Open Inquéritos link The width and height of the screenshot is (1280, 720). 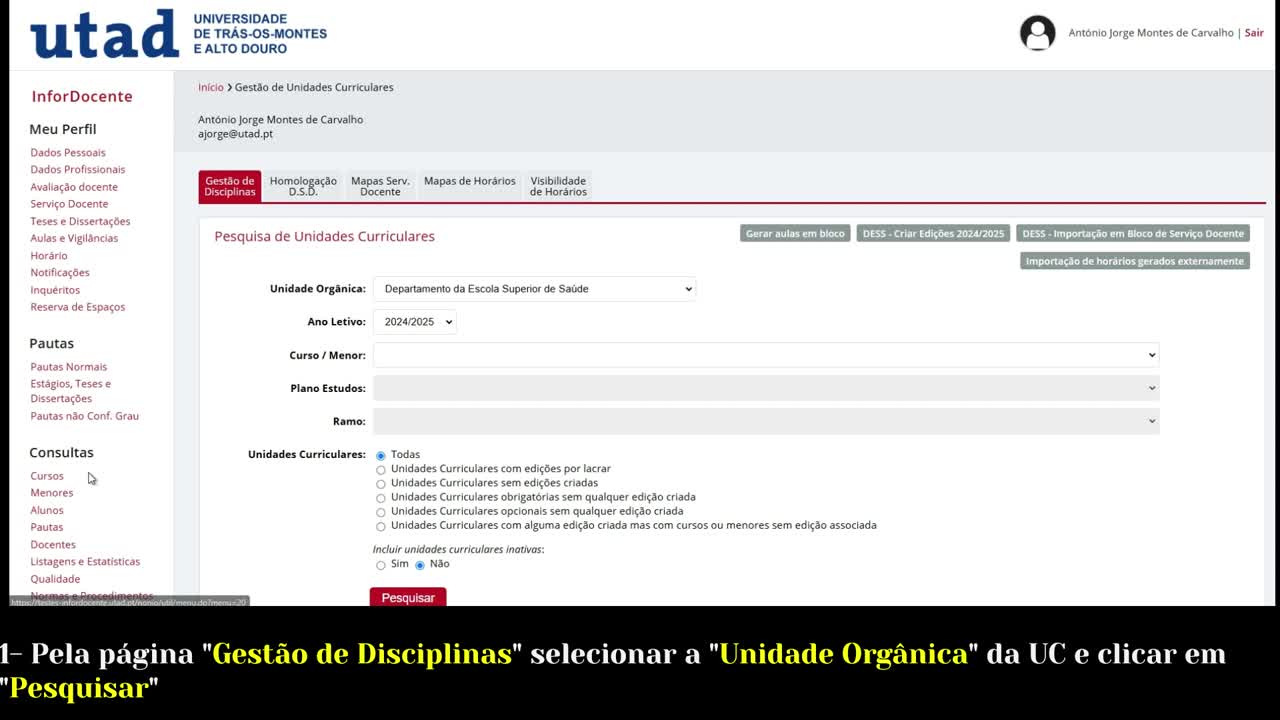point(55,290)
